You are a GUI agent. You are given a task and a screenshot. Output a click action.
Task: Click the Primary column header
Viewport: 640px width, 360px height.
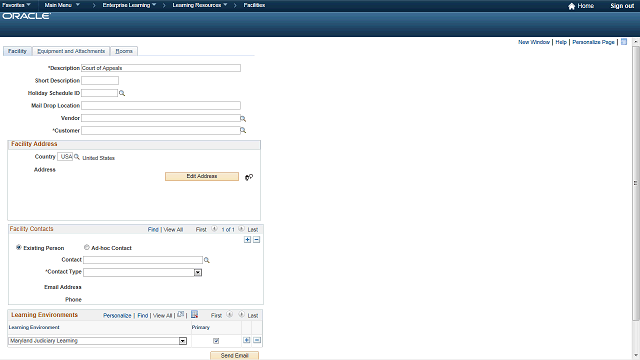pos(200,327)
